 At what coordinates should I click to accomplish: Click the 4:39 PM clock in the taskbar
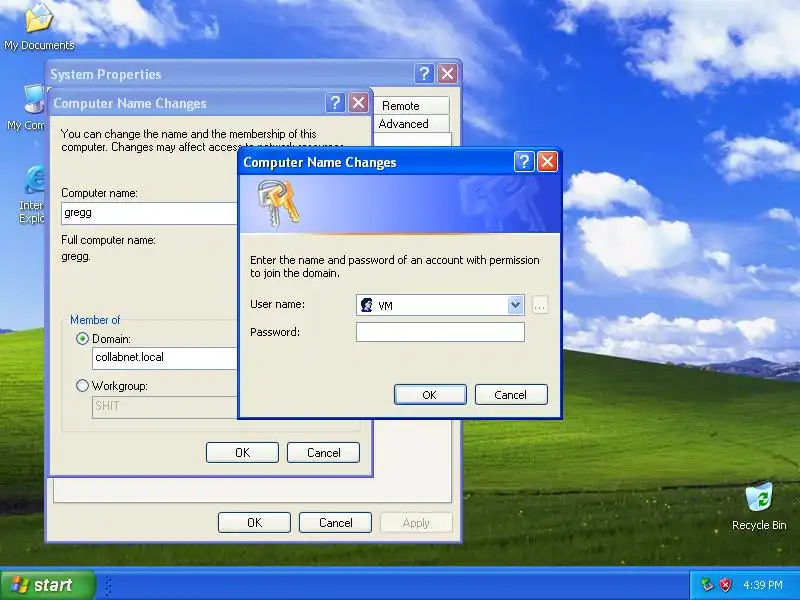click(x=763, y=585)
